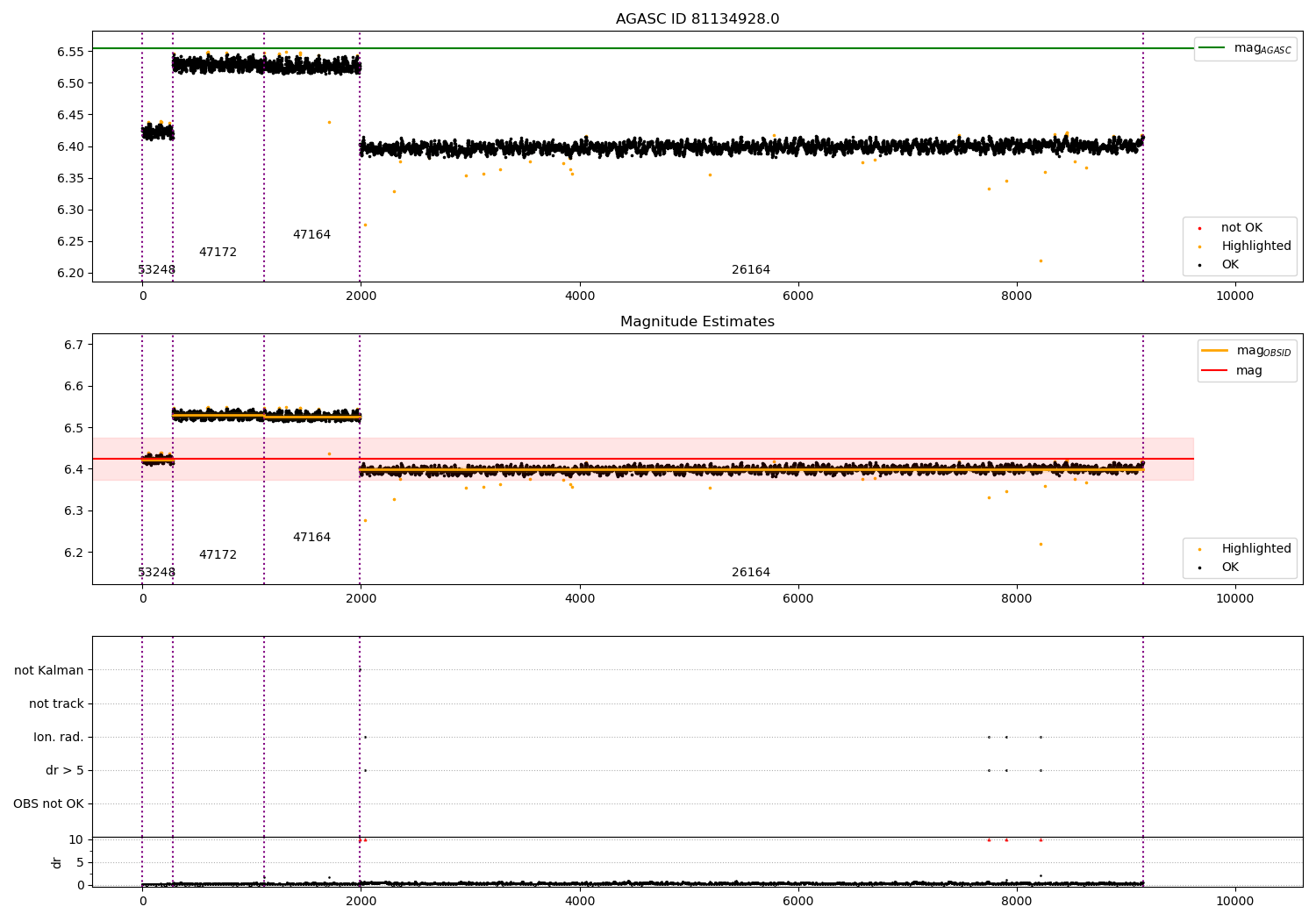Click y-axis tick 6.7 in middle plot

click(x=74, y=345)
